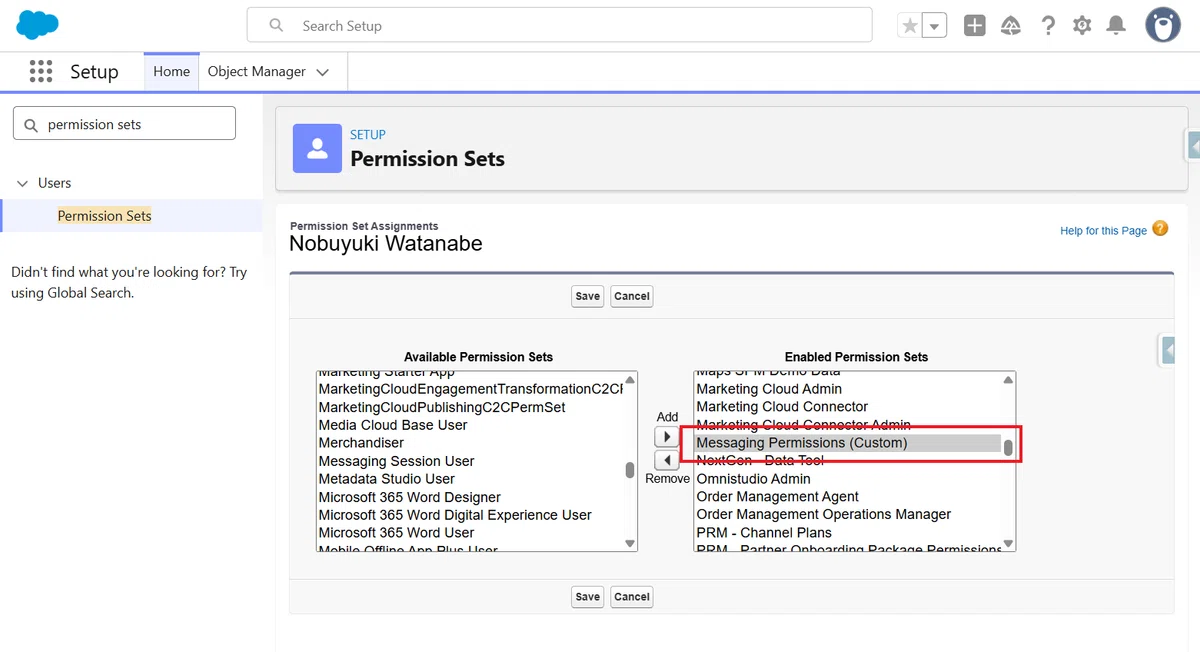1200x652 pixels.
Task: Click the Quick Find box with permission sets
Action: click(124, 124)
